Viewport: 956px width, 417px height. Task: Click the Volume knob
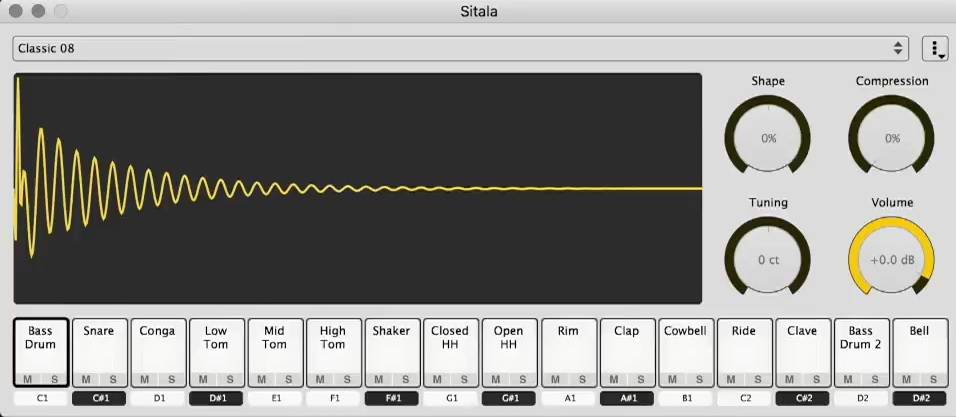pyautogui.click(x=891, y=259)
